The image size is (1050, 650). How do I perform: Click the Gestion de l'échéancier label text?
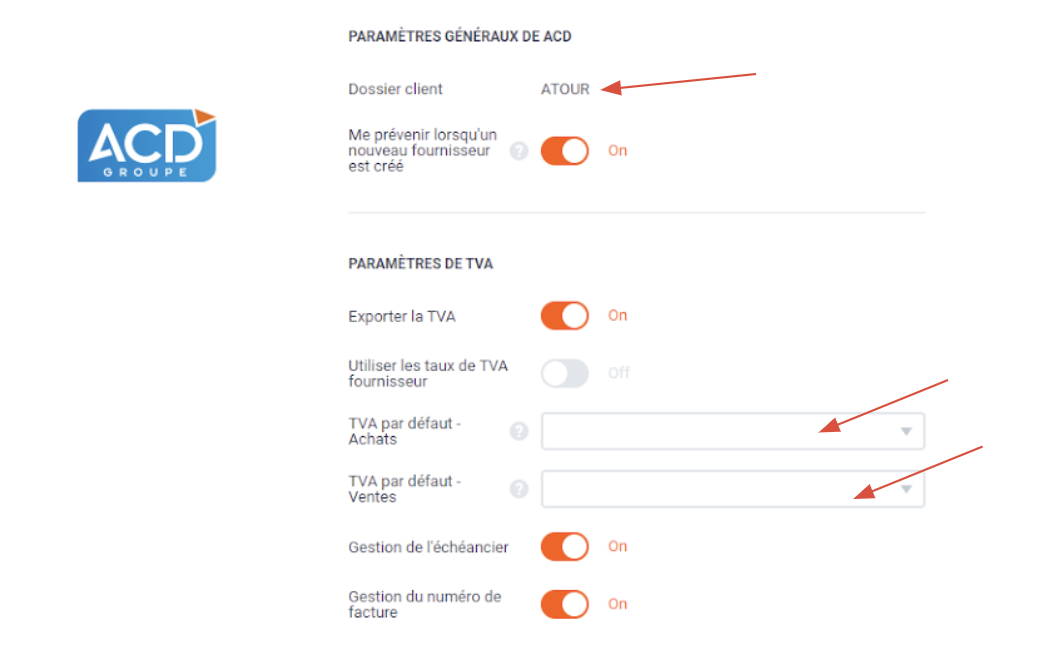coord(429,547)
